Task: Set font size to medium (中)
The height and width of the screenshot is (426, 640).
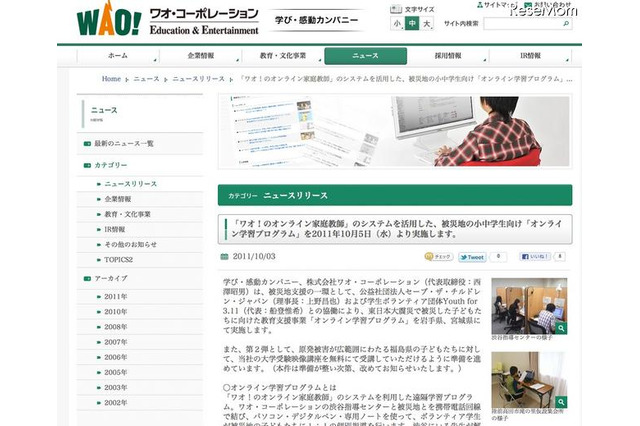Action: [412, 24]
